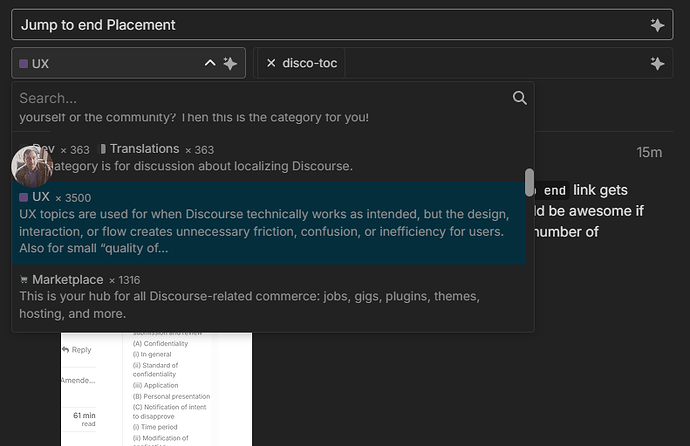Viewport: 690px width, 446px height.
Task: Click the disco-toc tag label
Action: click(310, 63)
